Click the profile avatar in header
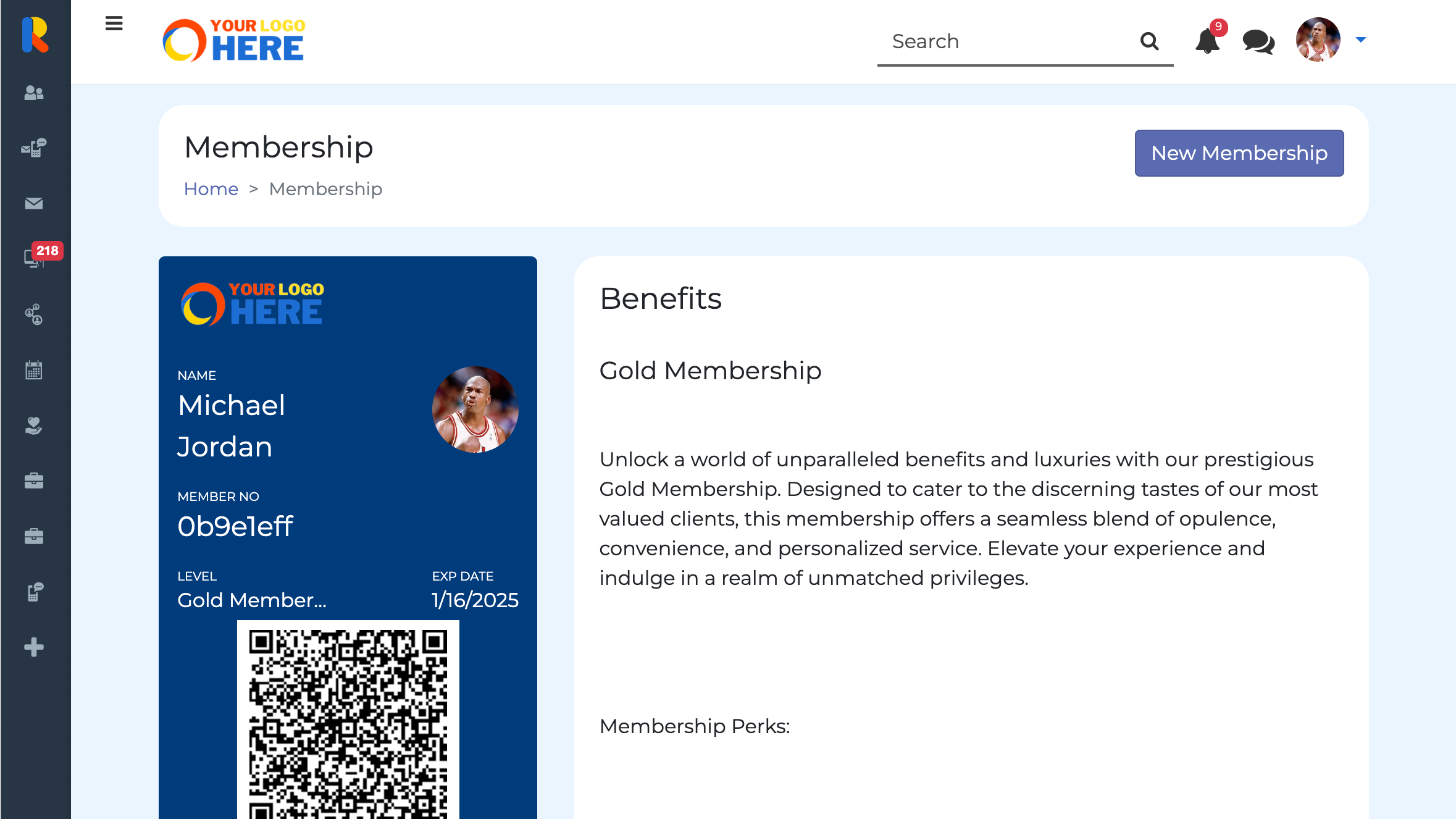Viewport: 1456px width, 819px height. click(1318, 40)
